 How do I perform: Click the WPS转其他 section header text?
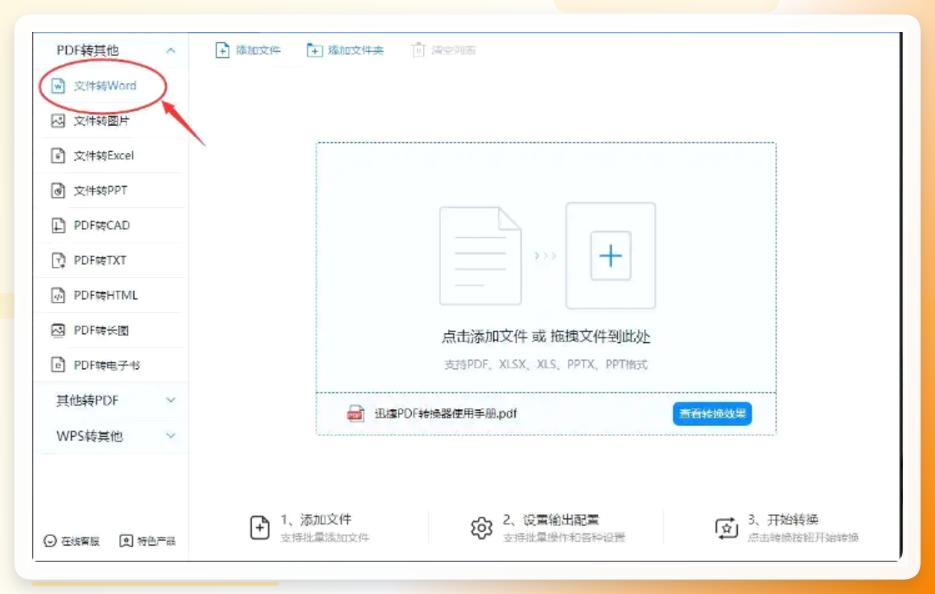(x=89, y=435)
